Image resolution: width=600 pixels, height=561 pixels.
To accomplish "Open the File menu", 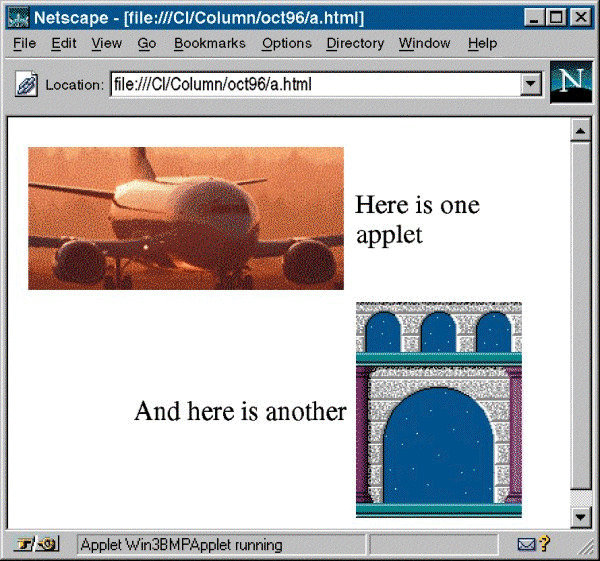I will (24, 44).
